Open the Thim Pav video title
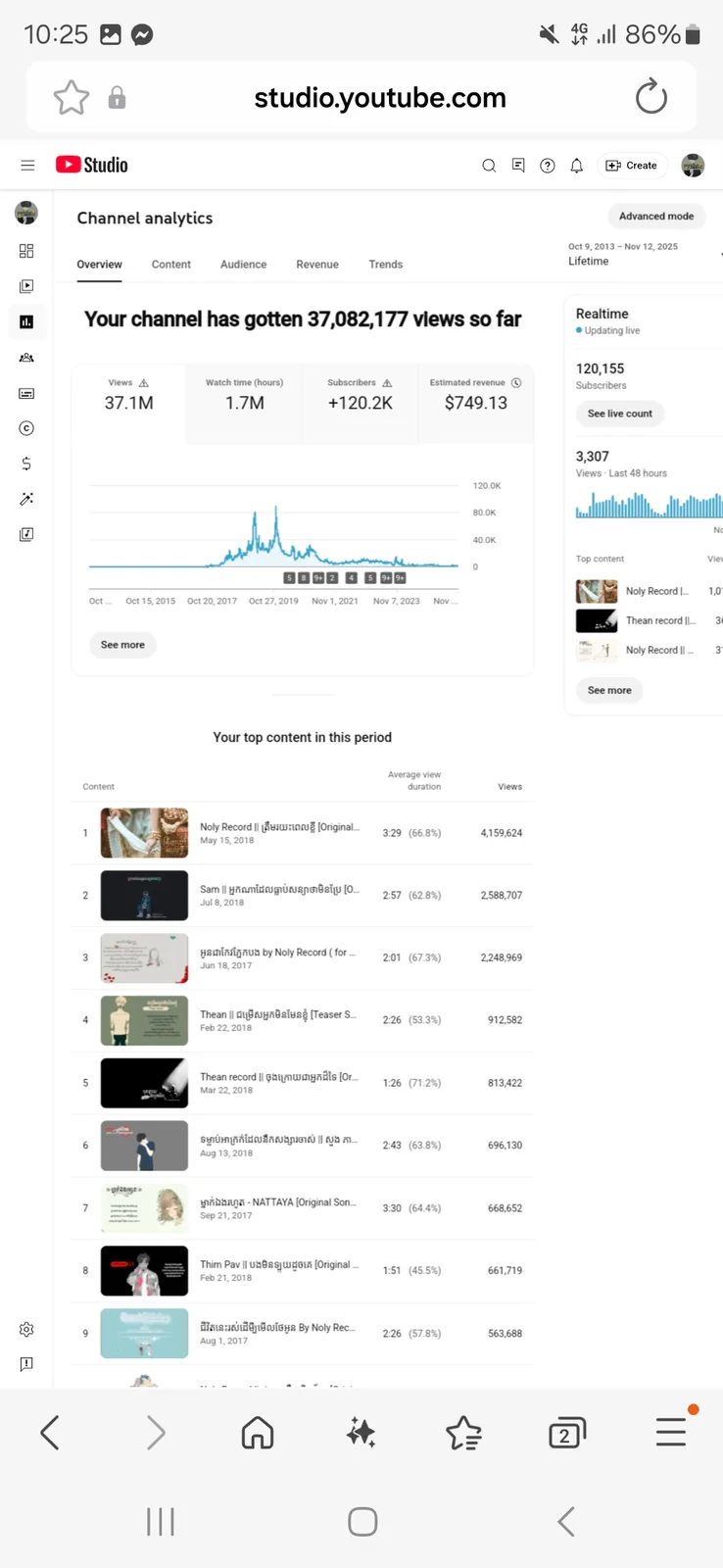723x1568 pixels. [278, 1264]
